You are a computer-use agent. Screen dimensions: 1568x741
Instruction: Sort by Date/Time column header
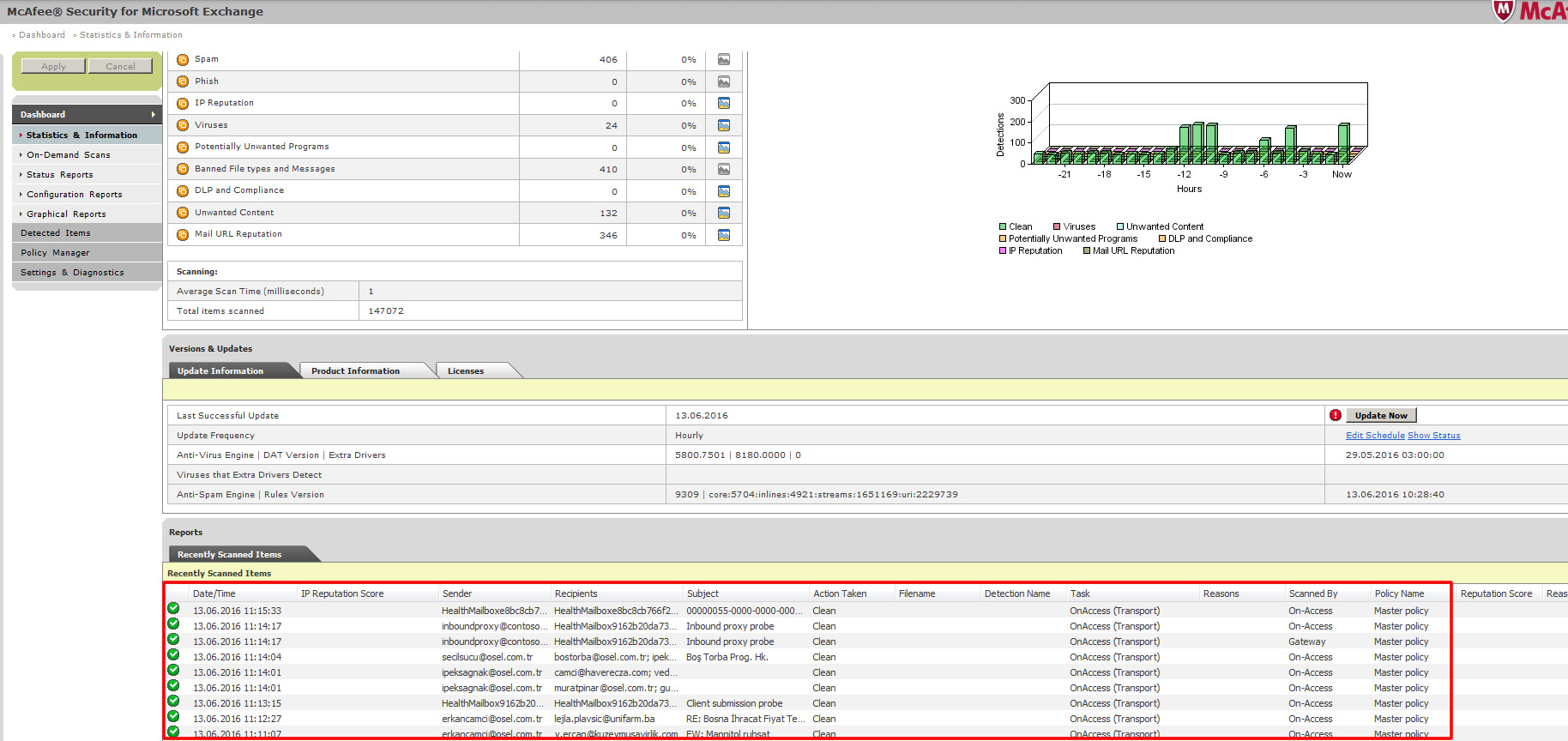214,593
